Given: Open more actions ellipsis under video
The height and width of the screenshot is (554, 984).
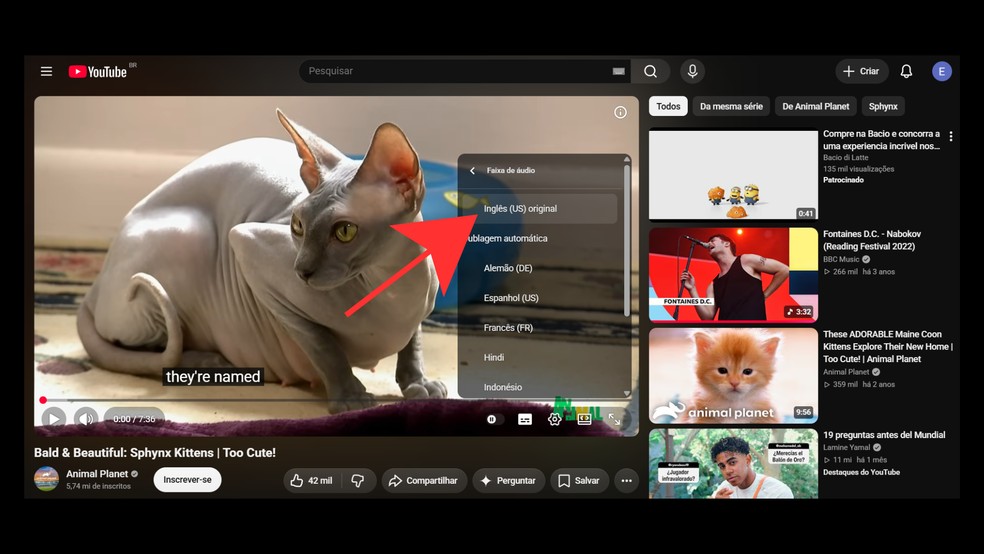Looking at the screenshot, I should [x=626, y=481].
